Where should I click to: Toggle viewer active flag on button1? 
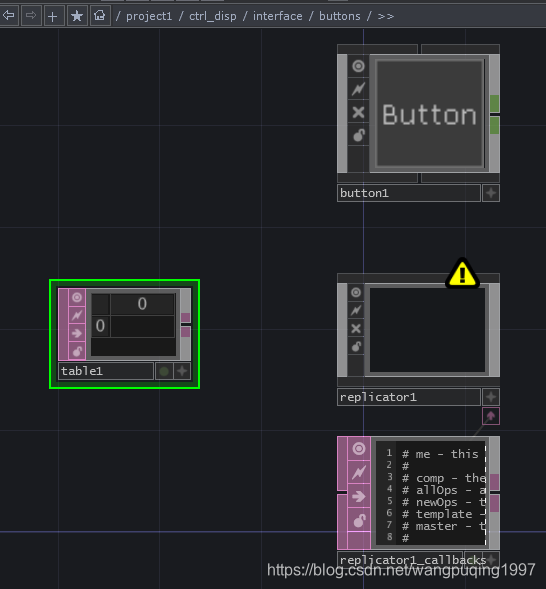coord(358,66)
